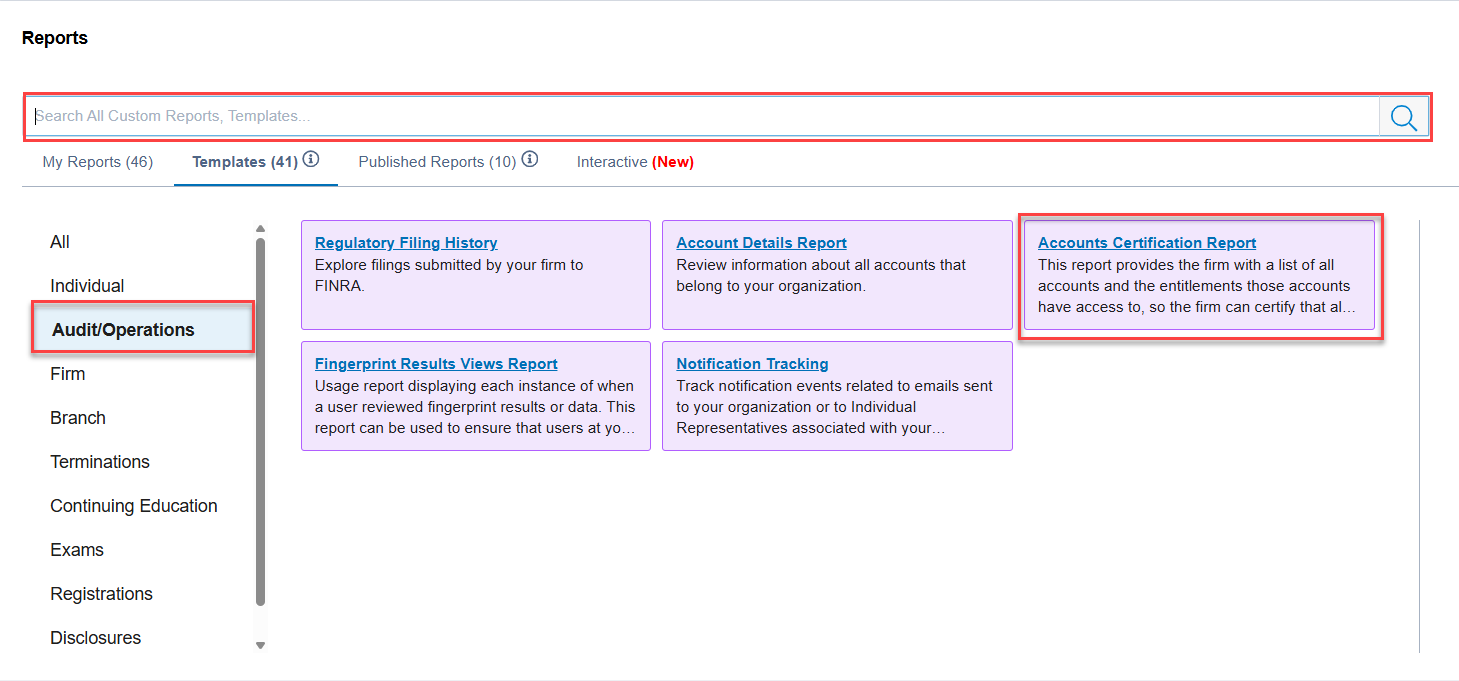Open info icon next to Templates tab
Screen dimensions: 1459x681
tap(311, 159)
